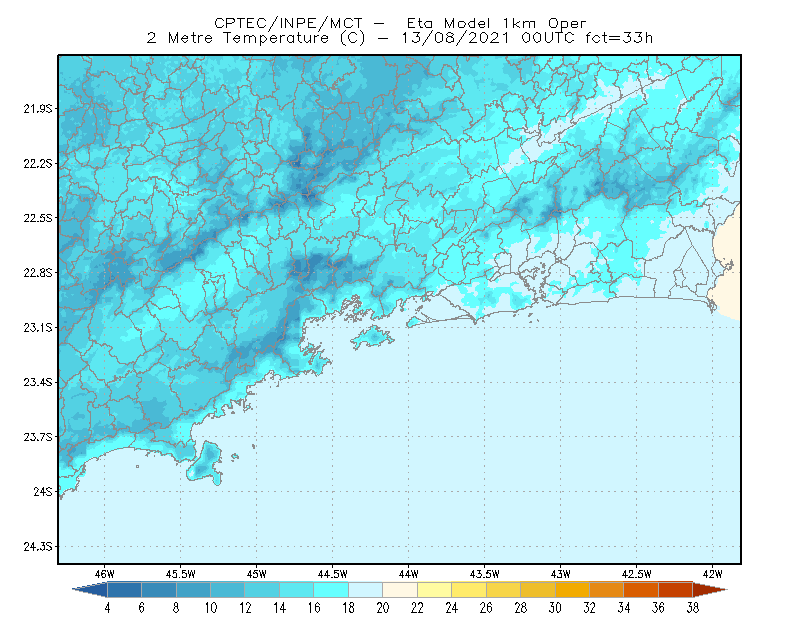Click the colorbar value 10
Image resolution: width=800 pixels, height=618 pixels.
point(211,608)
